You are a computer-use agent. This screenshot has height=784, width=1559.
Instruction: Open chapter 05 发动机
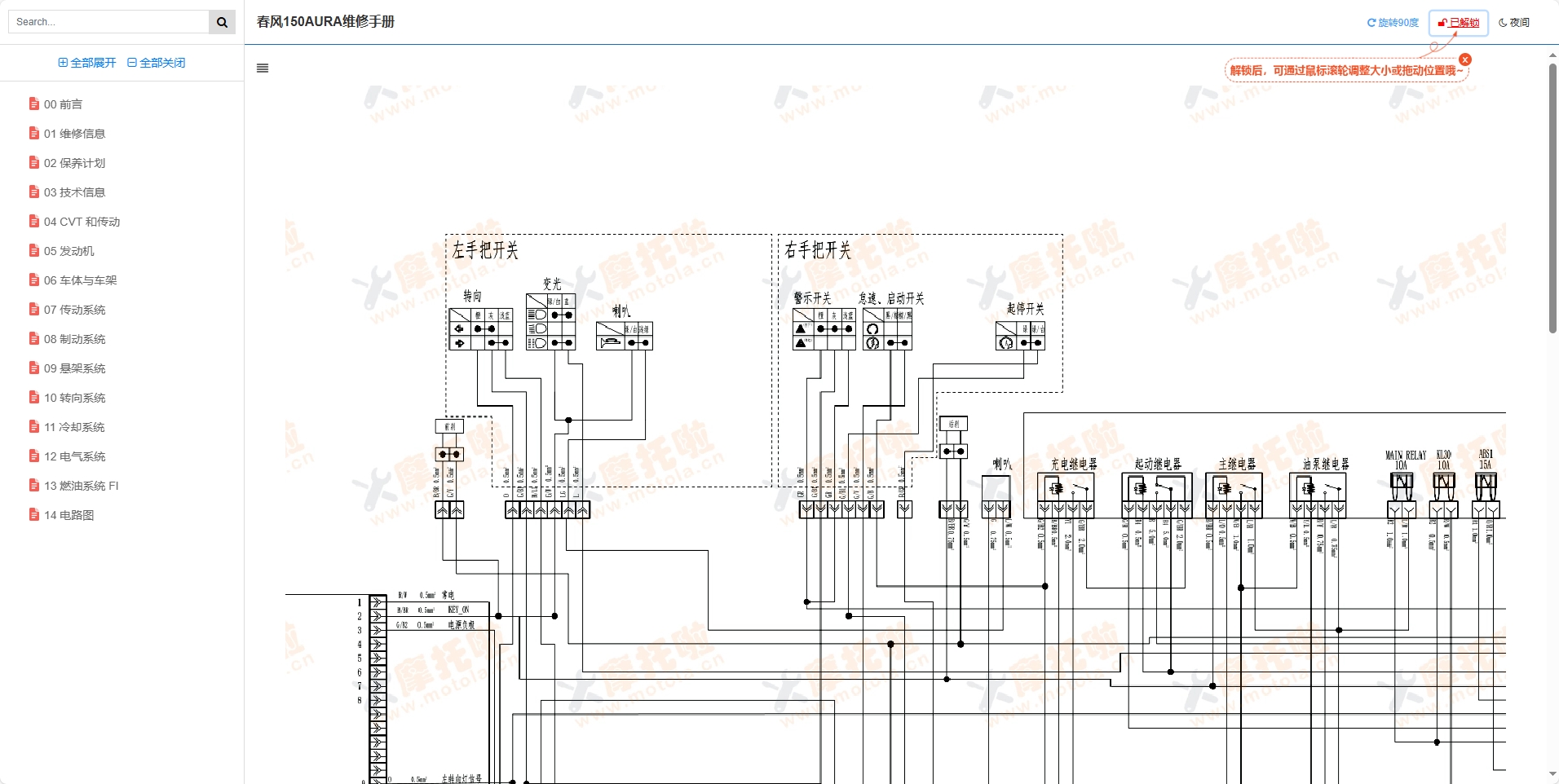click(x=68, y=251)
